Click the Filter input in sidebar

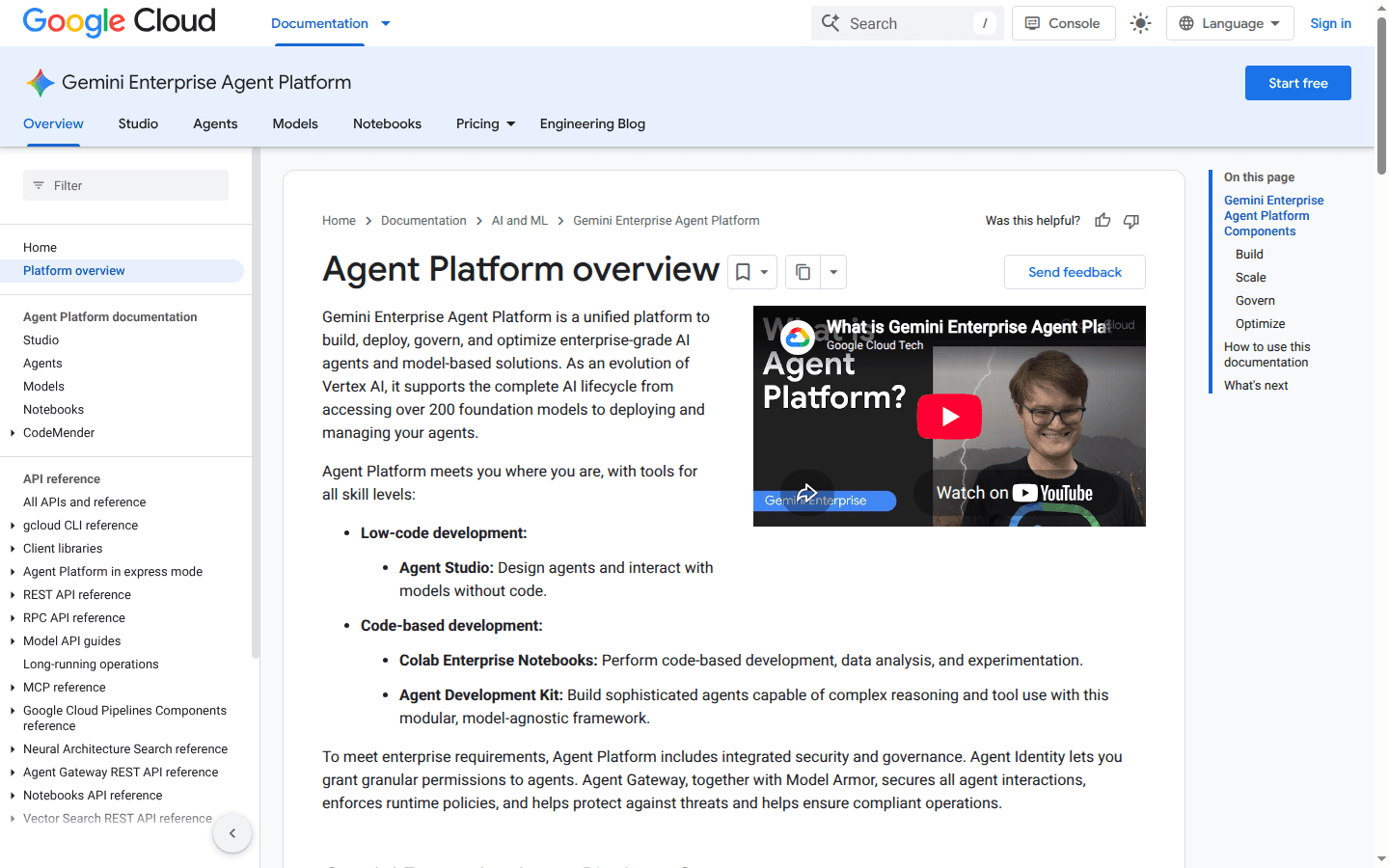click(125, 185)
